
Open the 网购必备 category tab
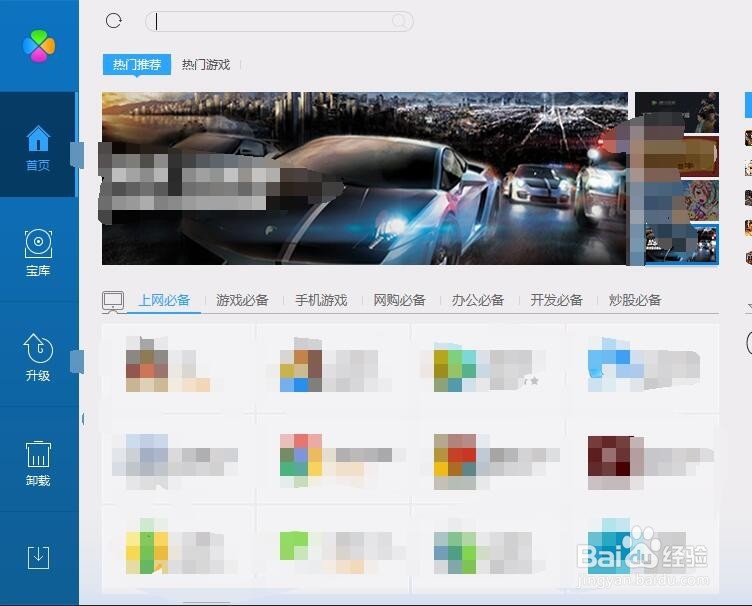pos(400,300)
